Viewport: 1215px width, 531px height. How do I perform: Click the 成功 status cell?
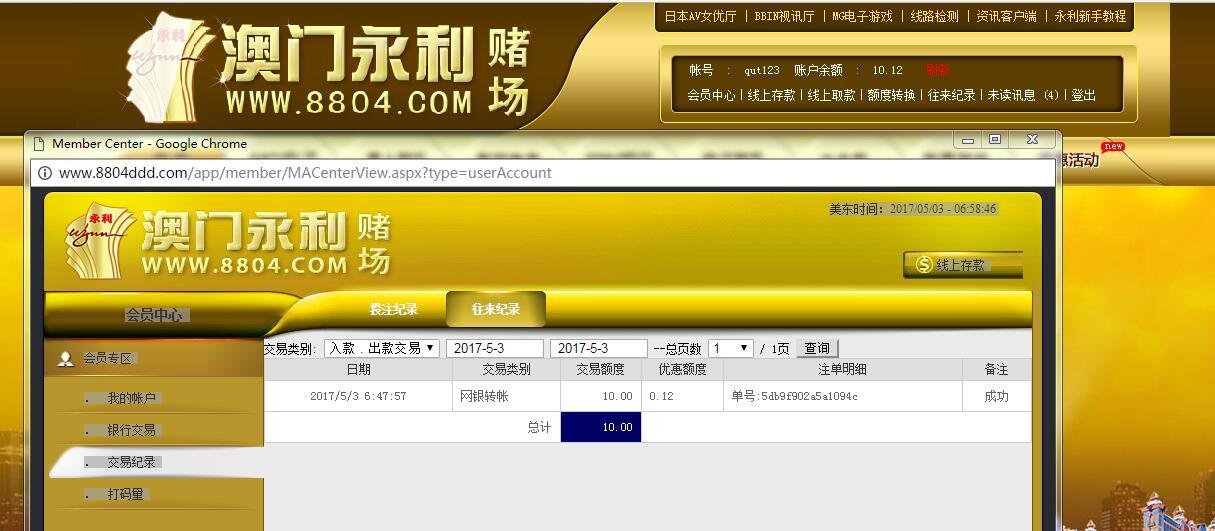coord(996,396)
